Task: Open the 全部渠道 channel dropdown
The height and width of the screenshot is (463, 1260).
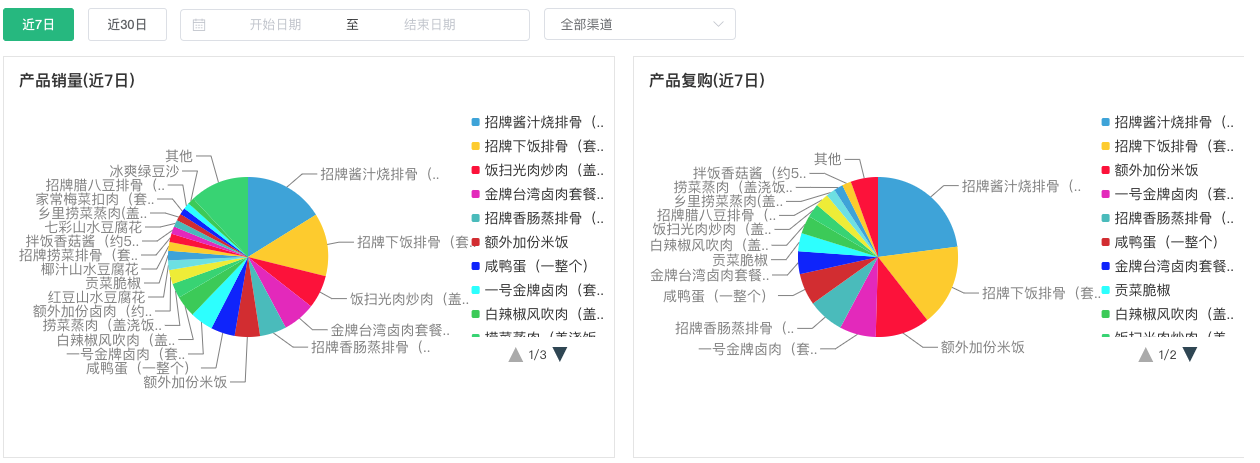Action: [x=640, y=25]
